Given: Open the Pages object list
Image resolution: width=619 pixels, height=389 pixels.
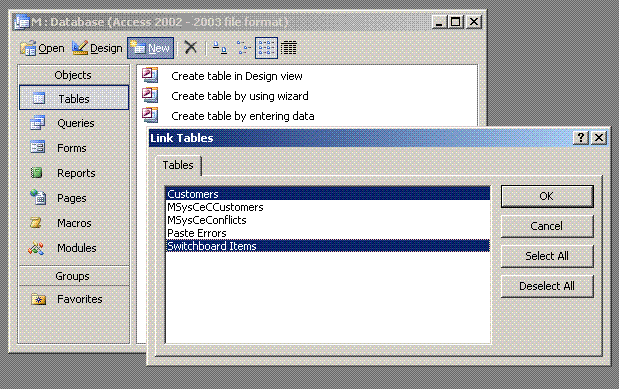Looking at the screenshot, I should [74, 198].
